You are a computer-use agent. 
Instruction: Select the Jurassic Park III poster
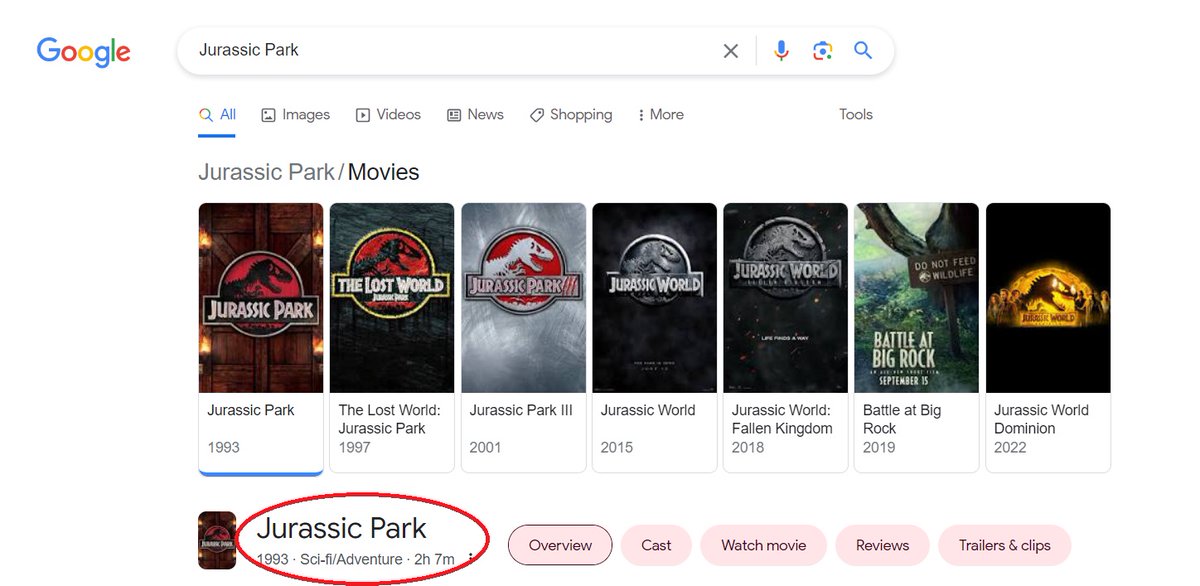pos(523,298)
